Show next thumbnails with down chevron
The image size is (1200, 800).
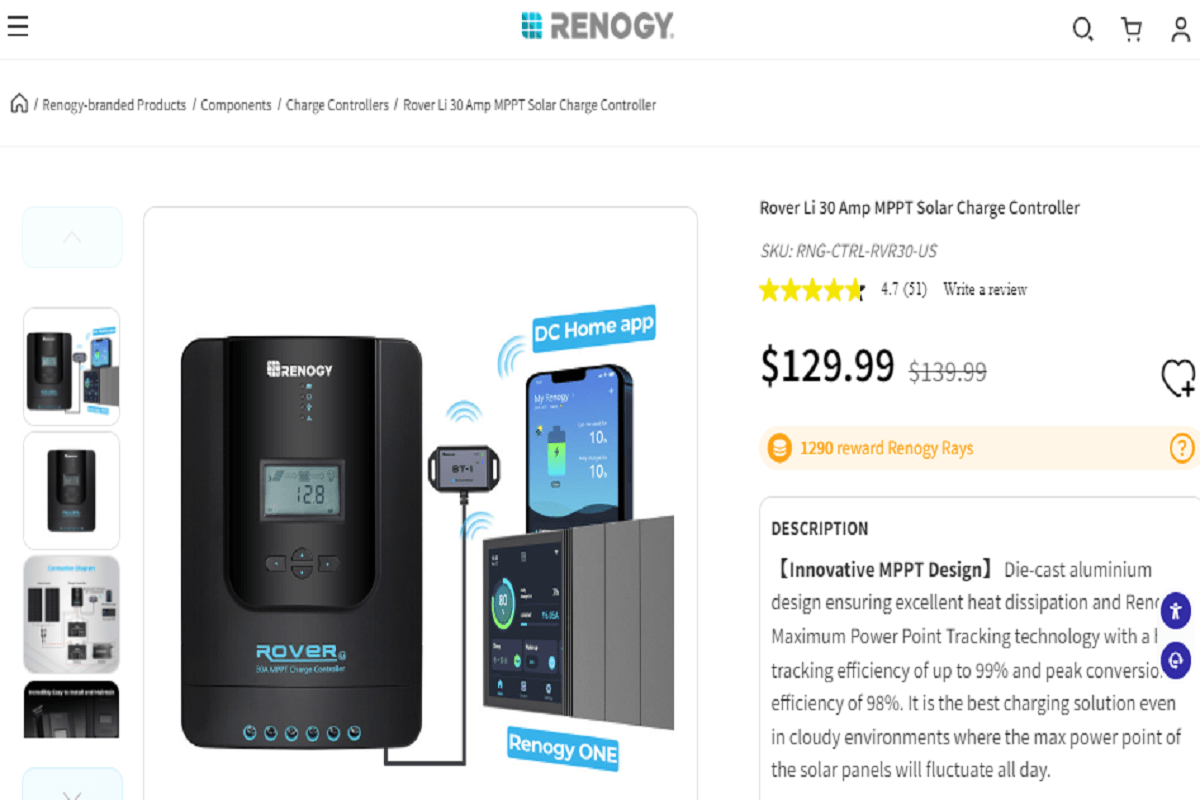(x=72, y=785)
